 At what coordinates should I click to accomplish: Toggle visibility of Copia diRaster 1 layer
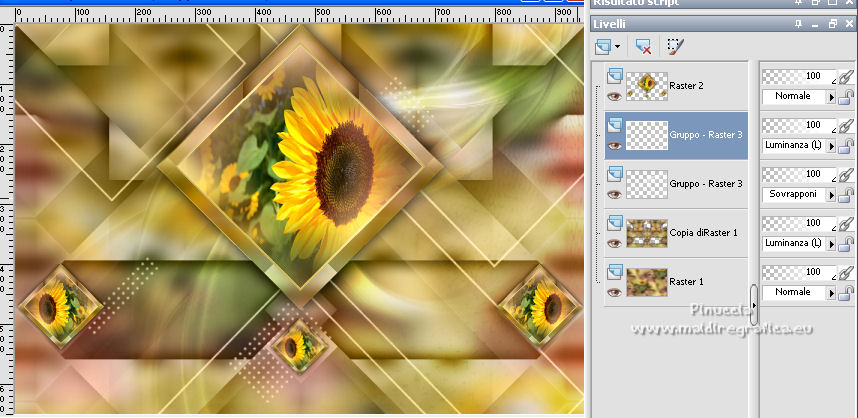point(615,243)
